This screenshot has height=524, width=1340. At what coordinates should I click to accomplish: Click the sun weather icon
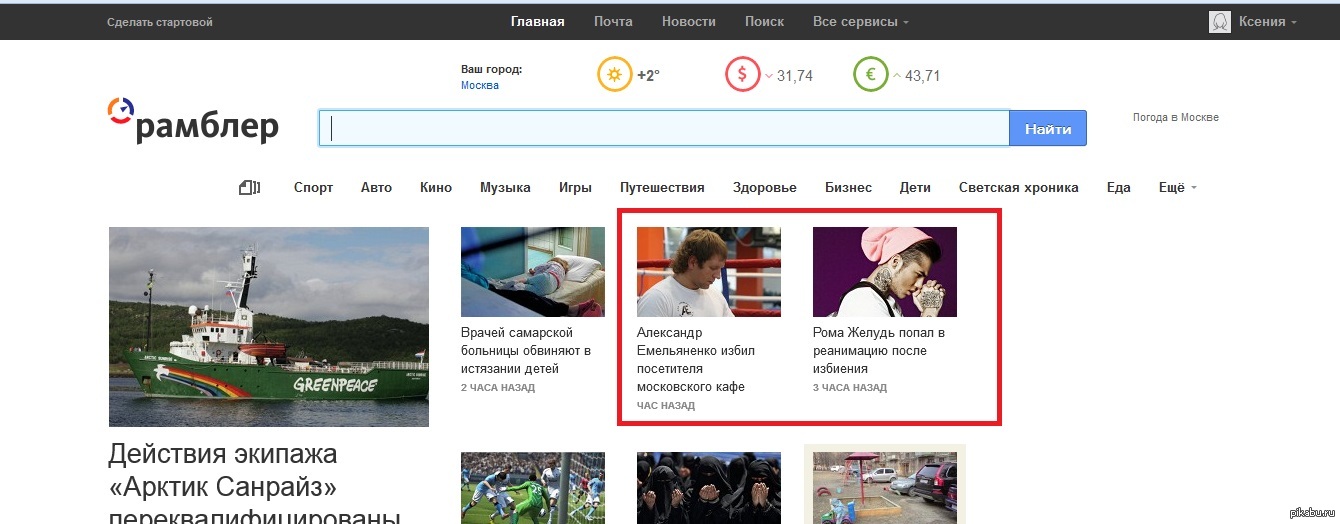[614, 75]
